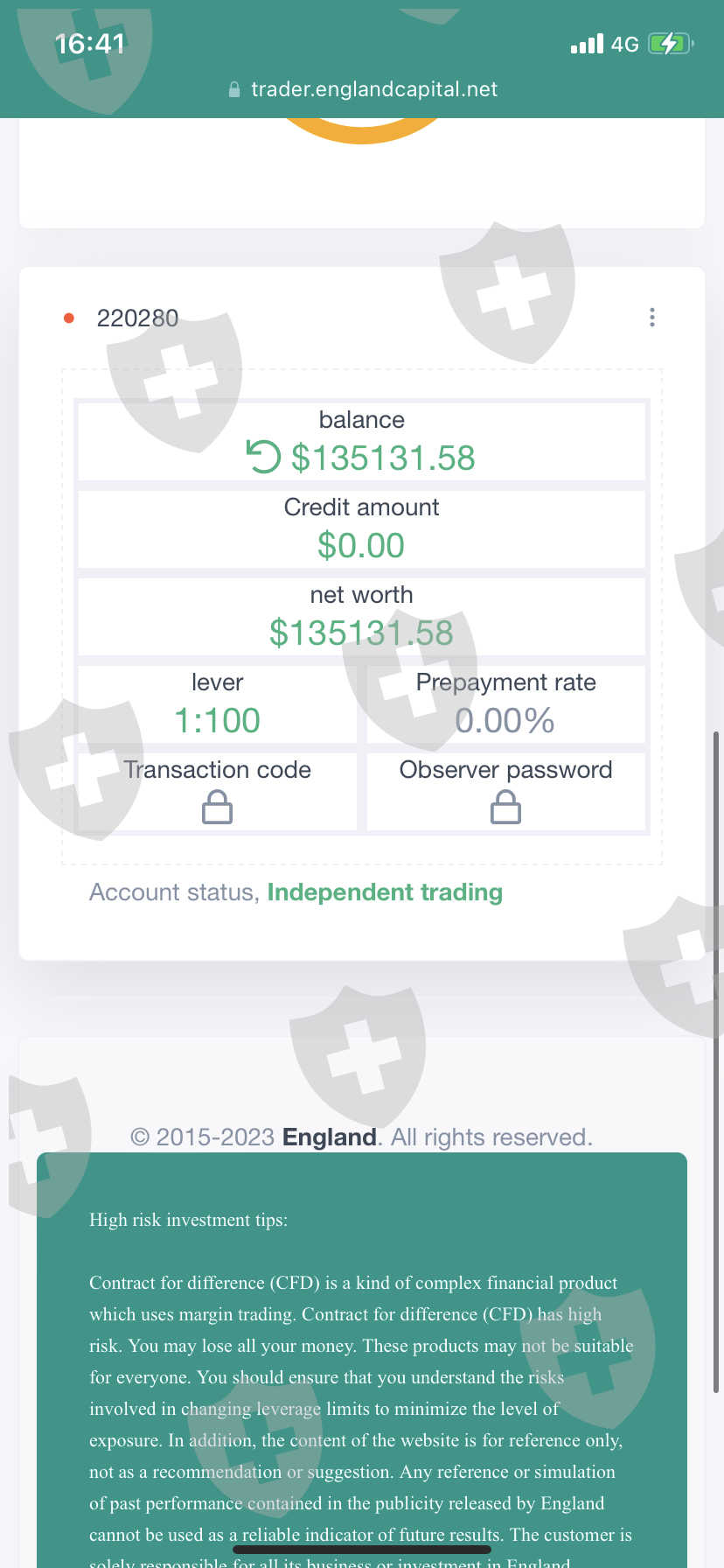Tap the balance refresh icon

point(262,457)
